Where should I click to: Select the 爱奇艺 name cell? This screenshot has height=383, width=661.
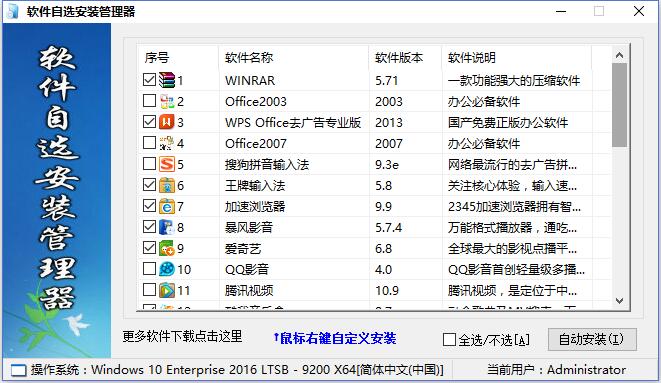tap(243, 249)
